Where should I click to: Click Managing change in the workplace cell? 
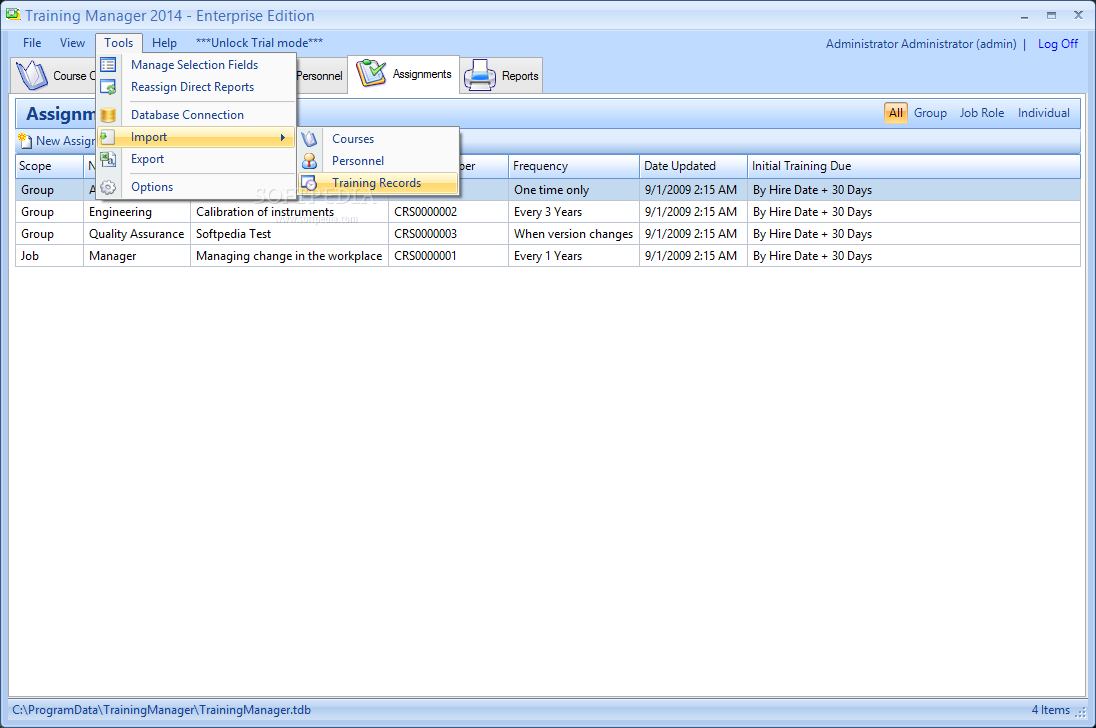pos(289,256)
